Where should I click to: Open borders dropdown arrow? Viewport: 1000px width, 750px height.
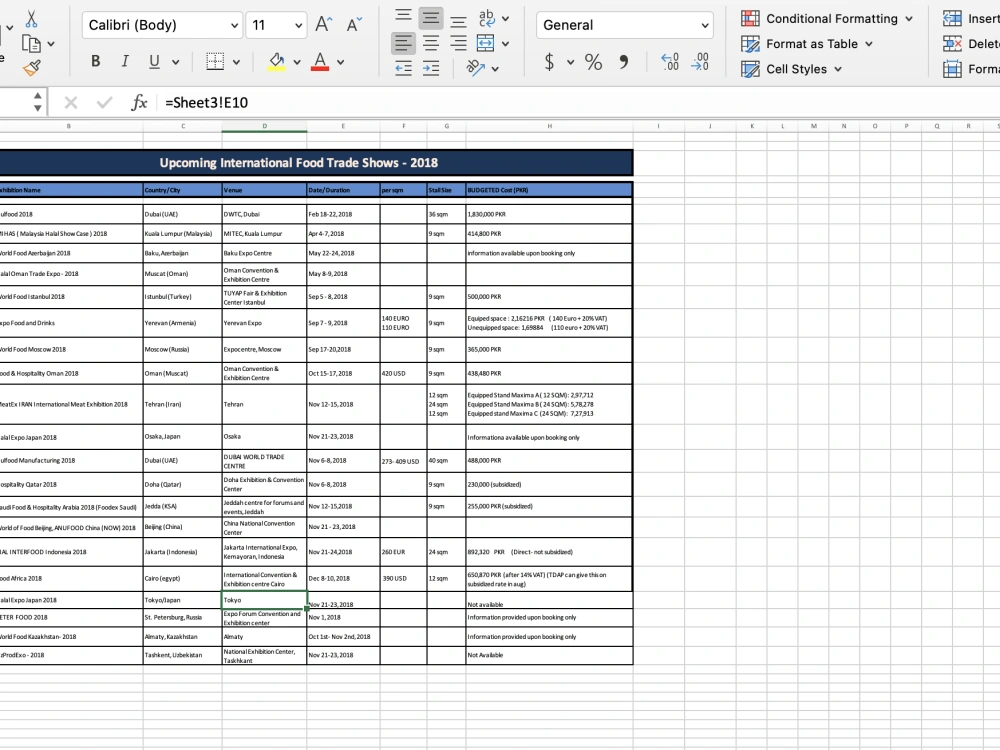pyautogui.click(x=236, y=62)
